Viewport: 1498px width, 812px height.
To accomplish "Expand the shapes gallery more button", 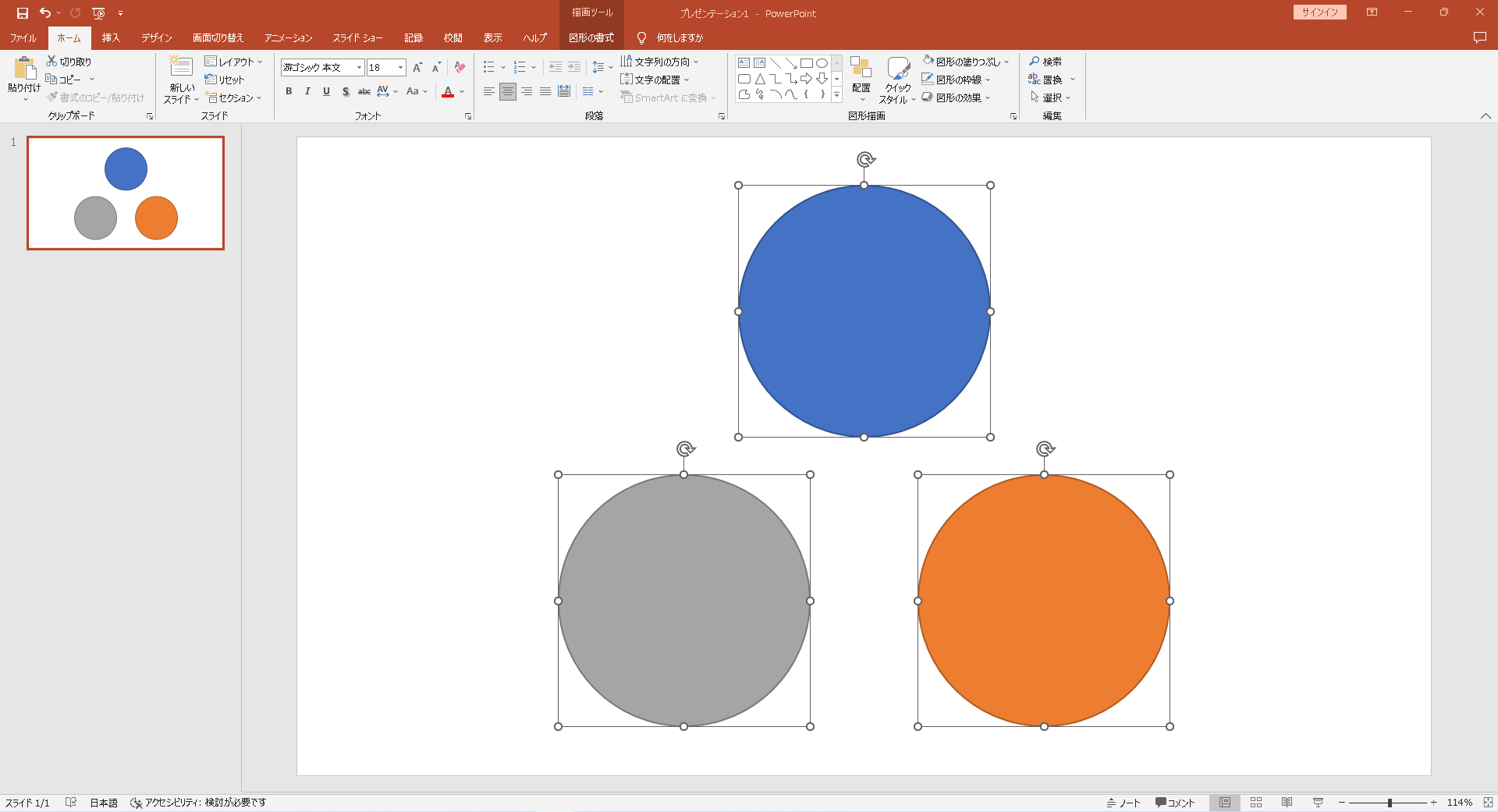I will click(x=836, y=94).
